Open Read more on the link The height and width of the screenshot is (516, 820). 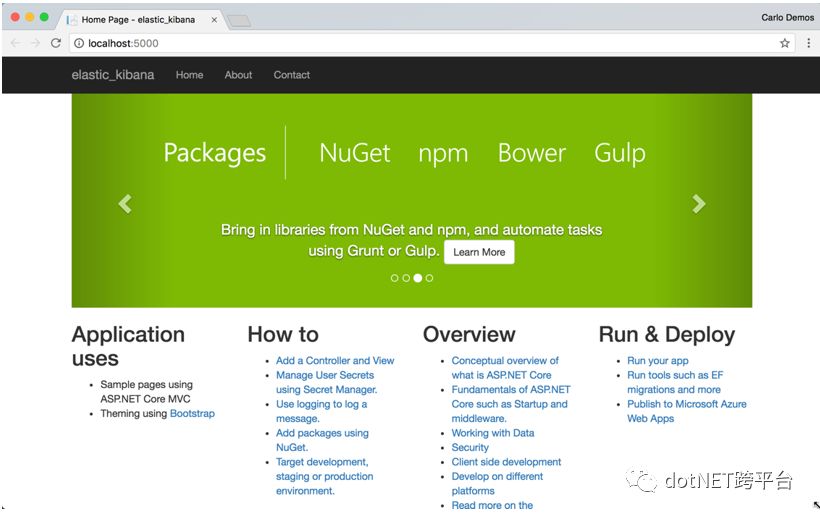(493, 506)
